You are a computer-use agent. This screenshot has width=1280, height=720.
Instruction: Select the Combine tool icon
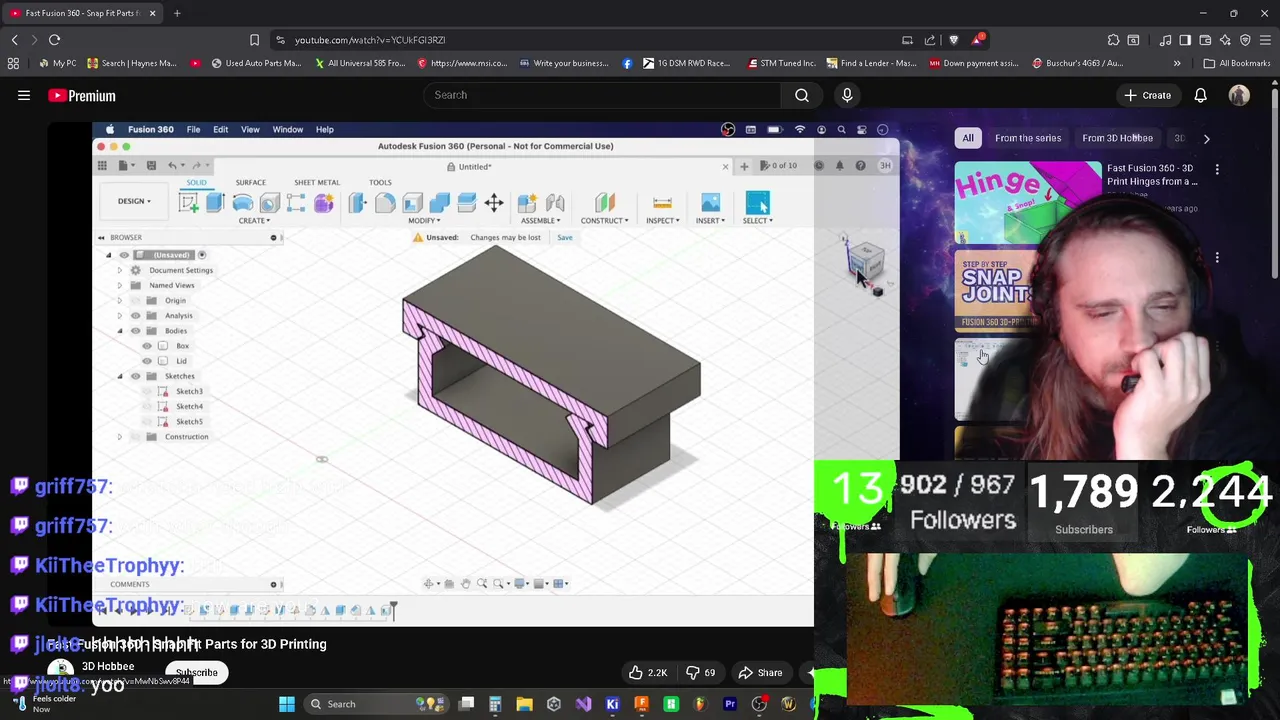pyautogui.click(x=439, y=203)
